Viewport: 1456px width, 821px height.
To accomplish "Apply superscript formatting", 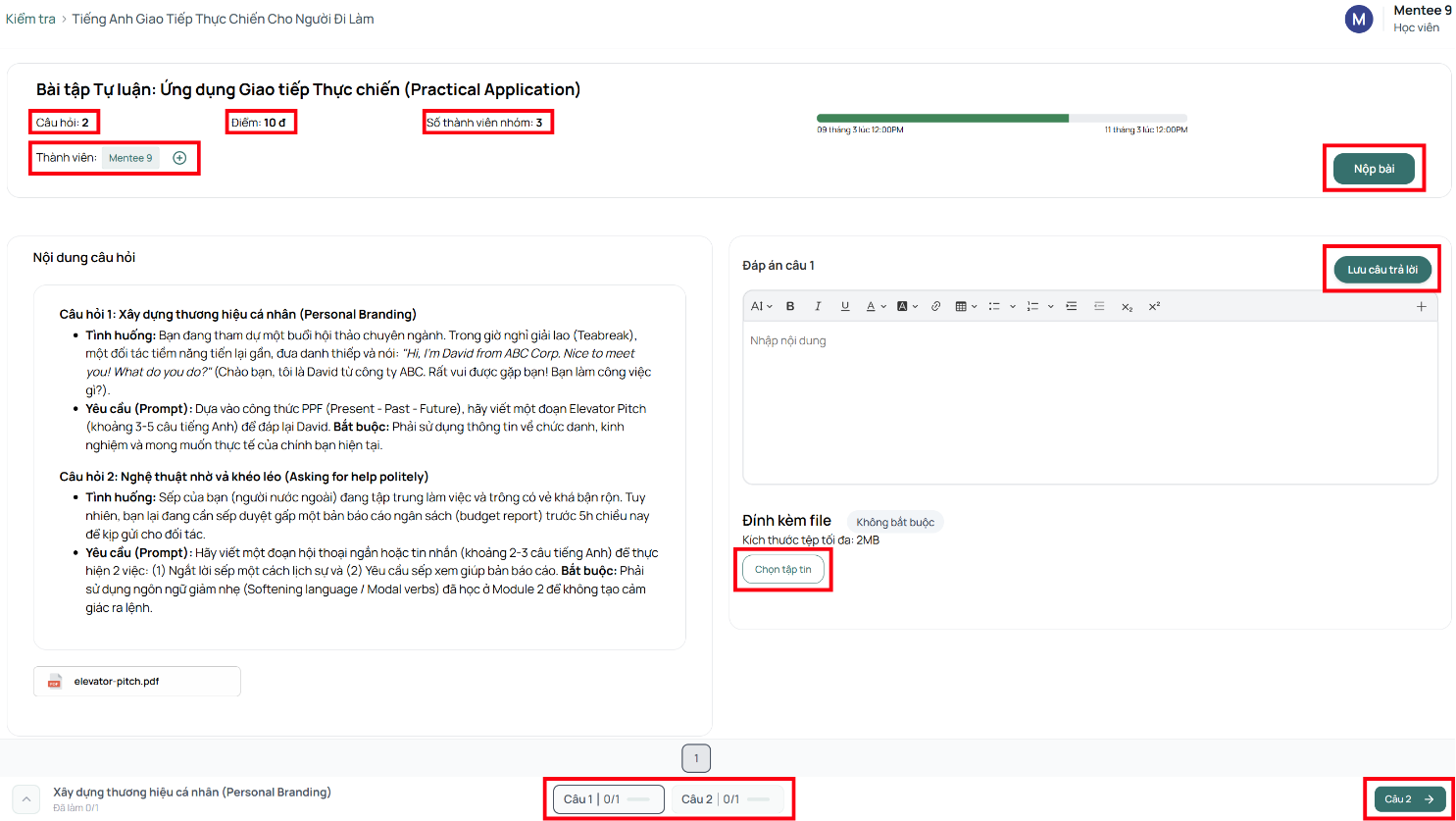I will 1154,306.
